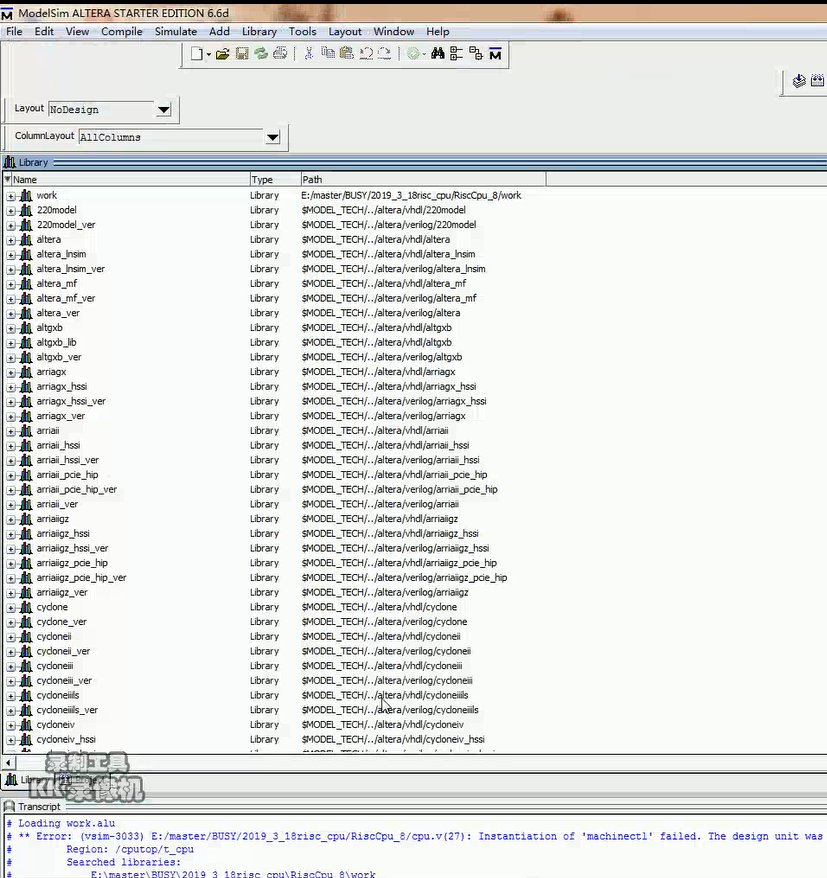The width and height of the screenshot is (827, 878).
Task: Open the Library menu
Action: (x=259, y=31)
